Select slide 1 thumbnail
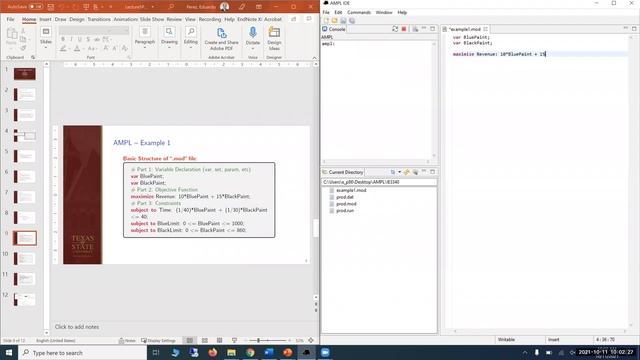The width and height of the screenshot is (640, 360). point(24,74)
